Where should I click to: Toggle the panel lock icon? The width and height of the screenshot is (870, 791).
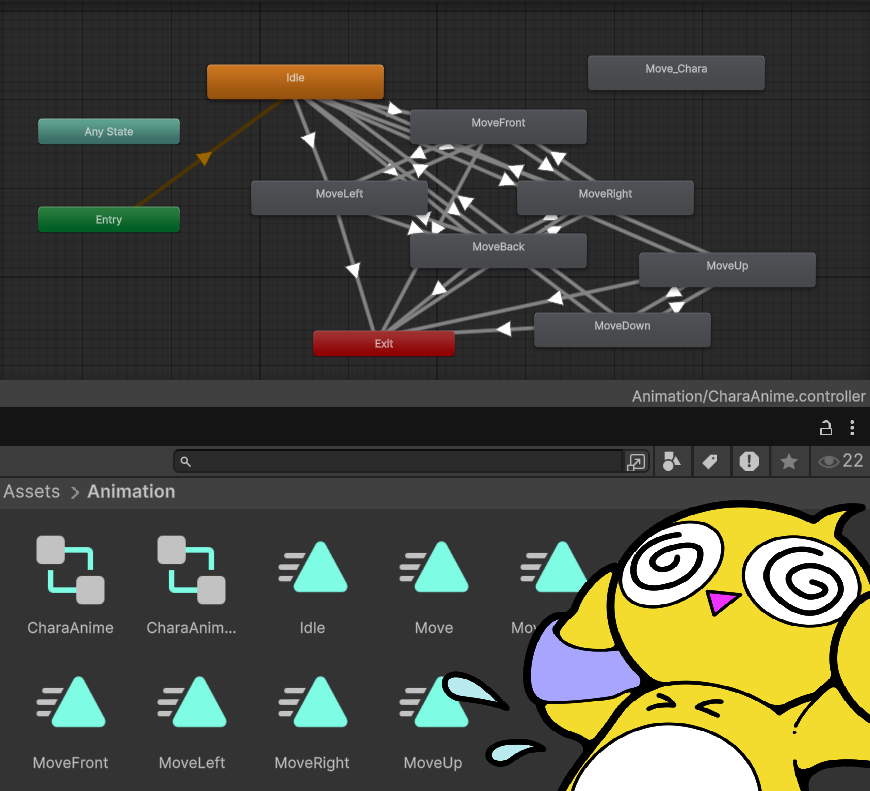826,428
